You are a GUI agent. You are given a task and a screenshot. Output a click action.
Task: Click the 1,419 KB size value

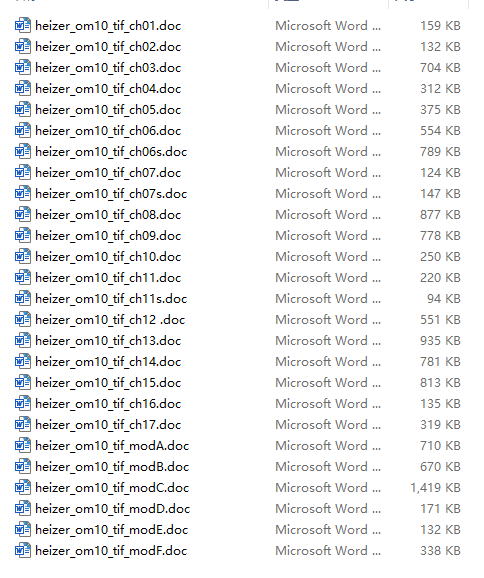point(435,488)
